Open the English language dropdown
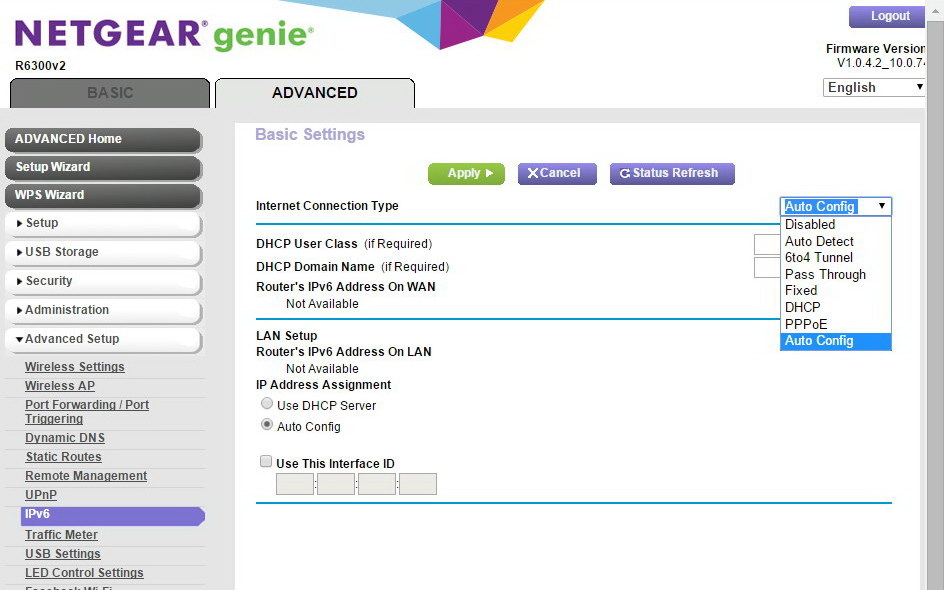The image size is (944, 590). coord(875,87)
